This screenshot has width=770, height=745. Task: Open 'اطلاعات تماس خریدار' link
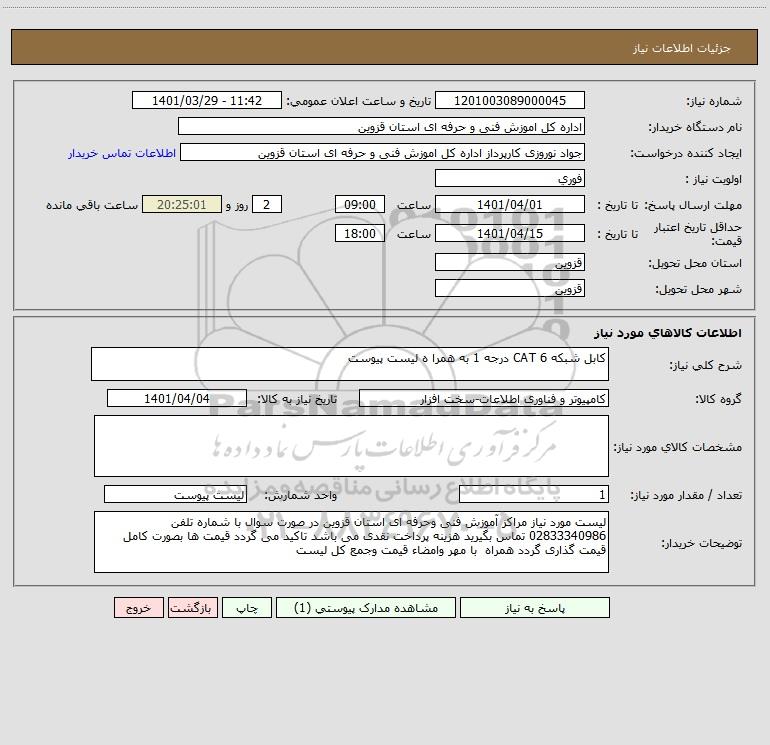point(122,153)
